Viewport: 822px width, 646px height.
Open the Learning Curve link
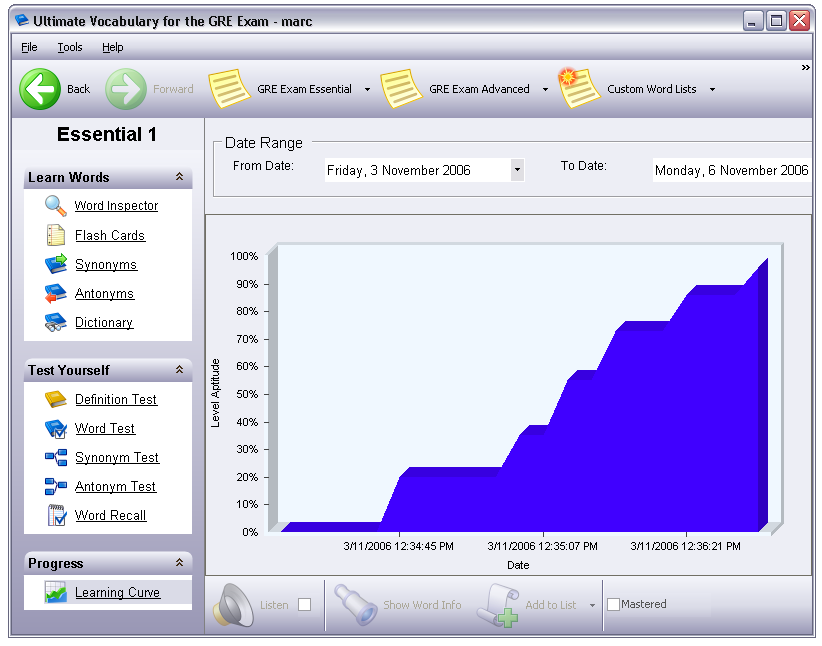click(x=117, y=593)
